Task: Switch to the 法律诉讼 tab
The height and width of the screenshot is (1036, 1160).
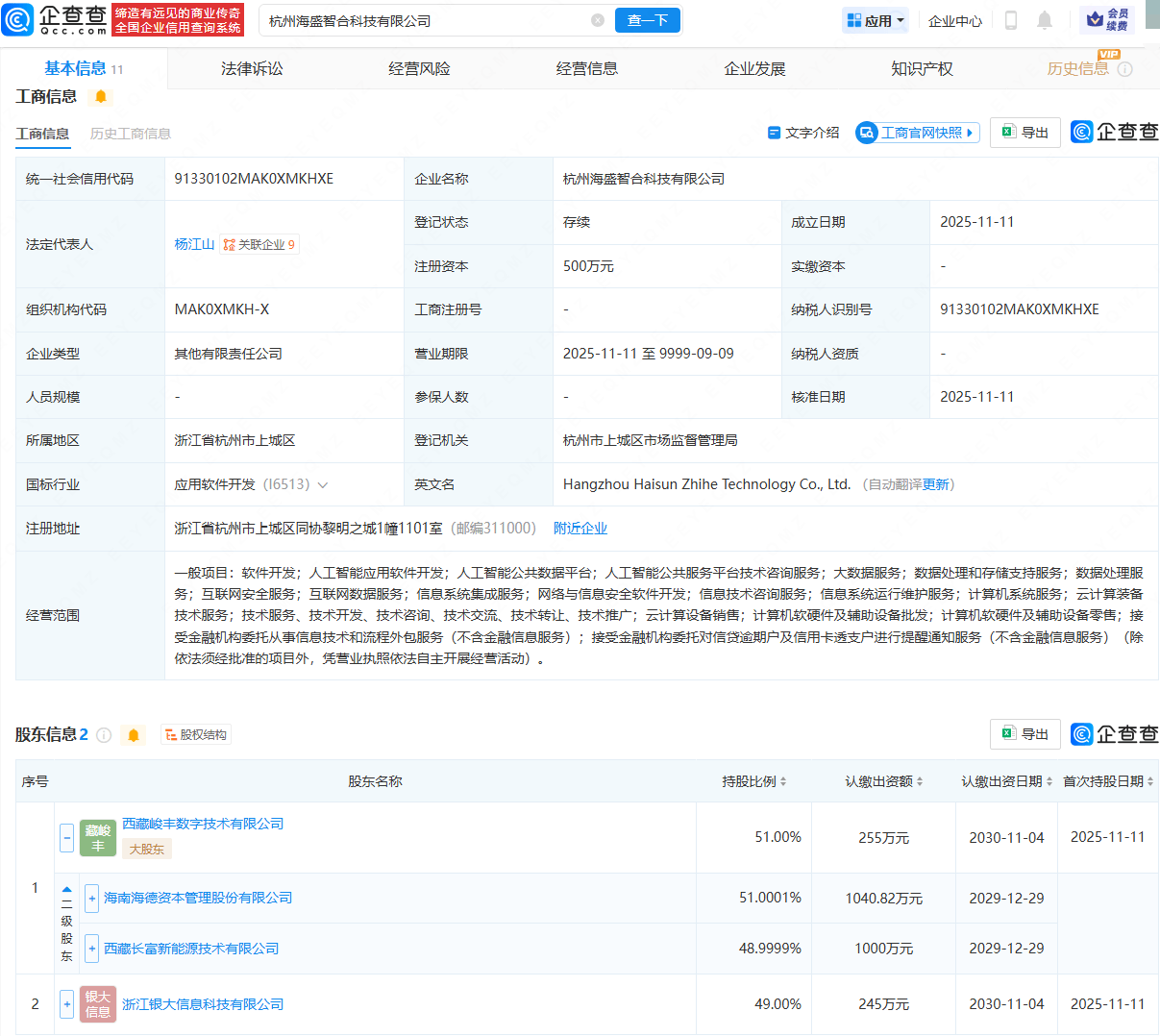Action: pyautogui.click(x=252, y=68)
